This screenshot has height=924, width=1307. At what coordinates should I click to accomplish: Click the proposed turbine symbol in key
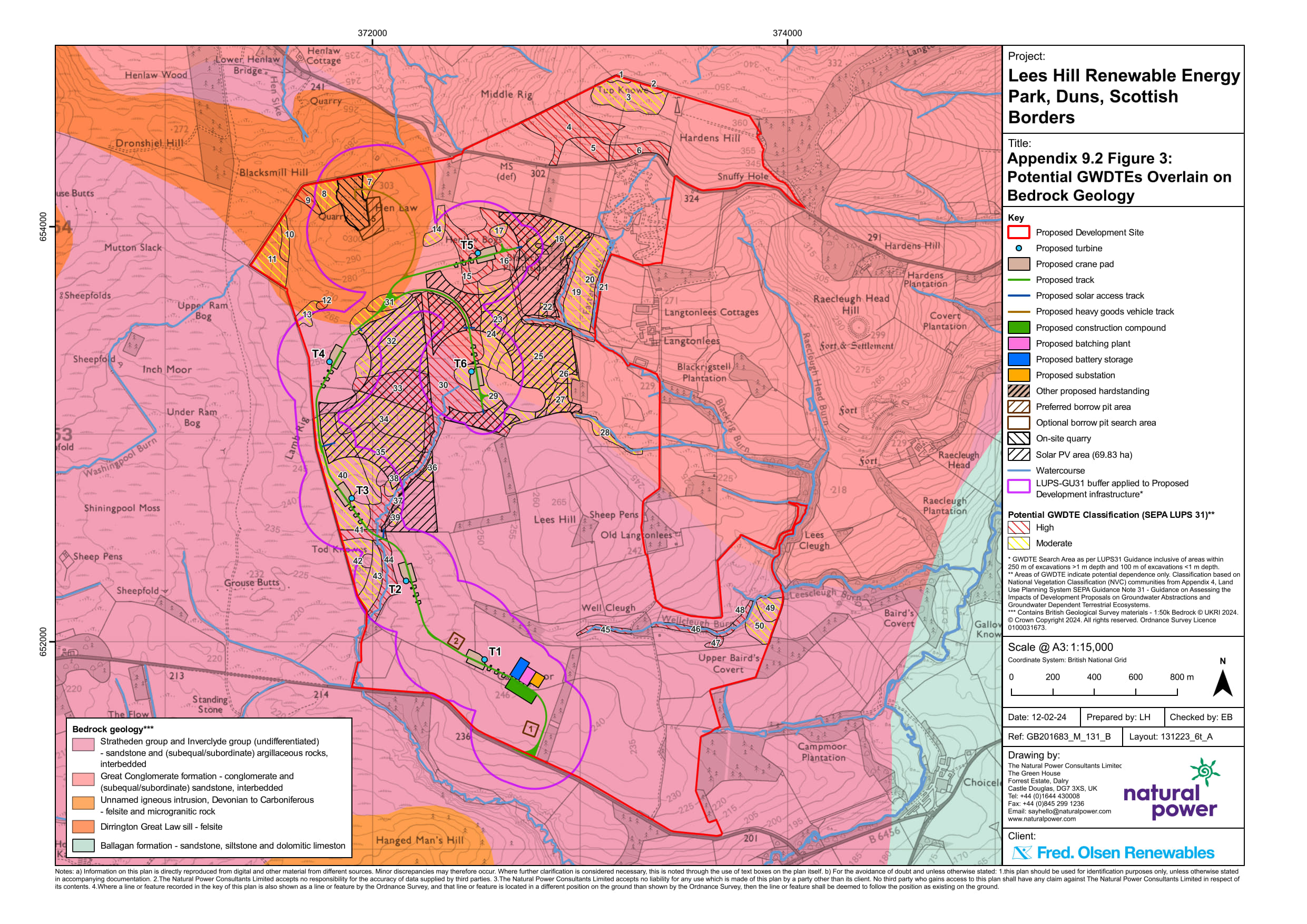pyautogui.click(x=1018, y=248)
